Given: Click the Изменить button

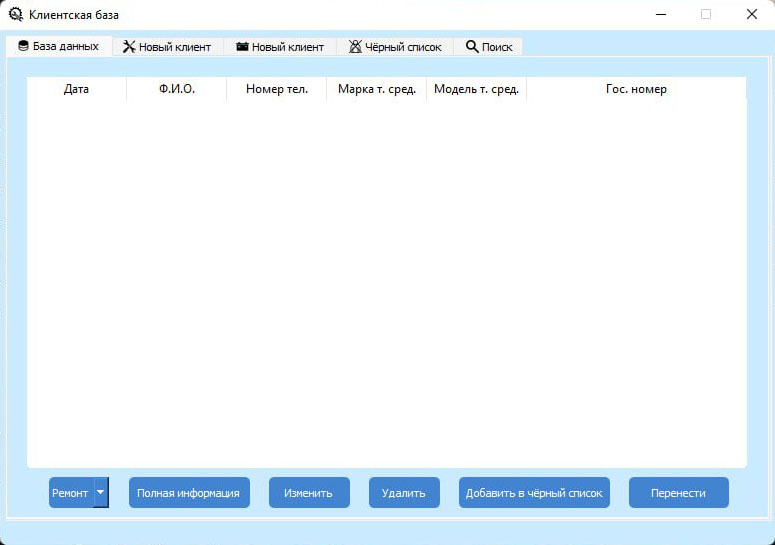Looking at the screenshot, I should [x=309, y=493].
